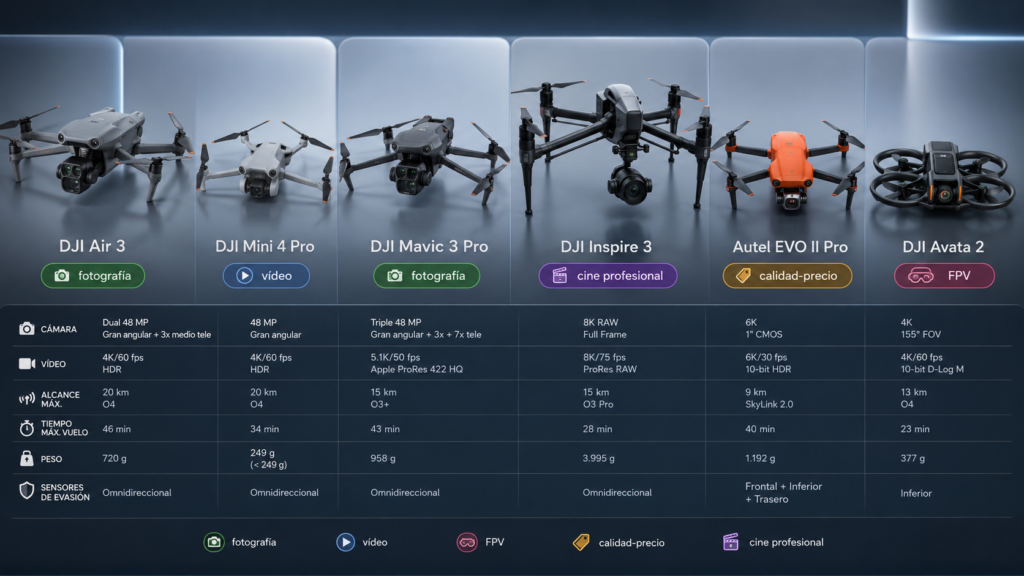Click the 'Dual 48 MP' camera cell
Image resolution: width=1024 pixels, height=576 pixels.
pos(157,328)
